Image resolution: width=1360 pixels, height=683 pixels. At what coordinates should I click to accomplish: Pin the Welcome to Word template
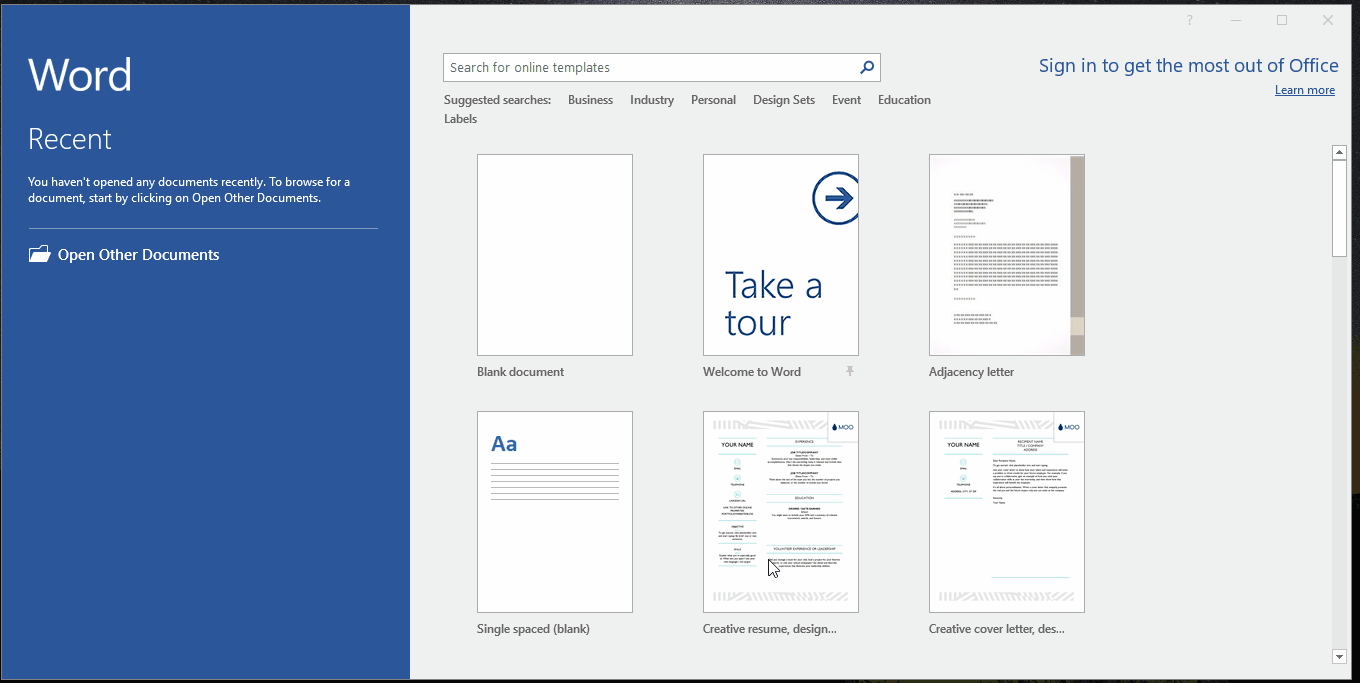pyautogui.click(x=850, y=371)
